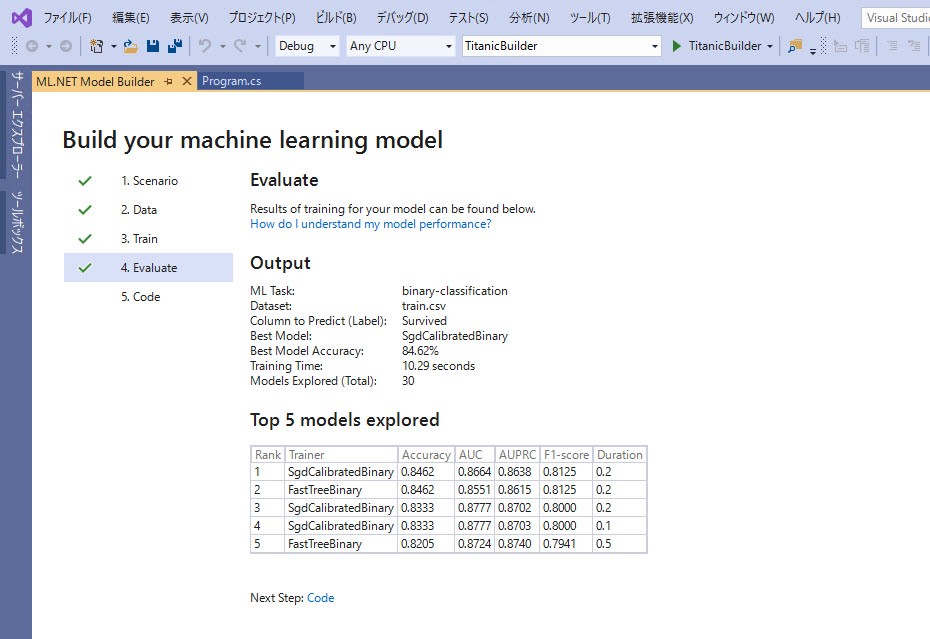Click the rank 2 FastTreeBinary trainer cell
Image resolution: width=930 pixels, height=639 pixels.
[x=341, y=489]
